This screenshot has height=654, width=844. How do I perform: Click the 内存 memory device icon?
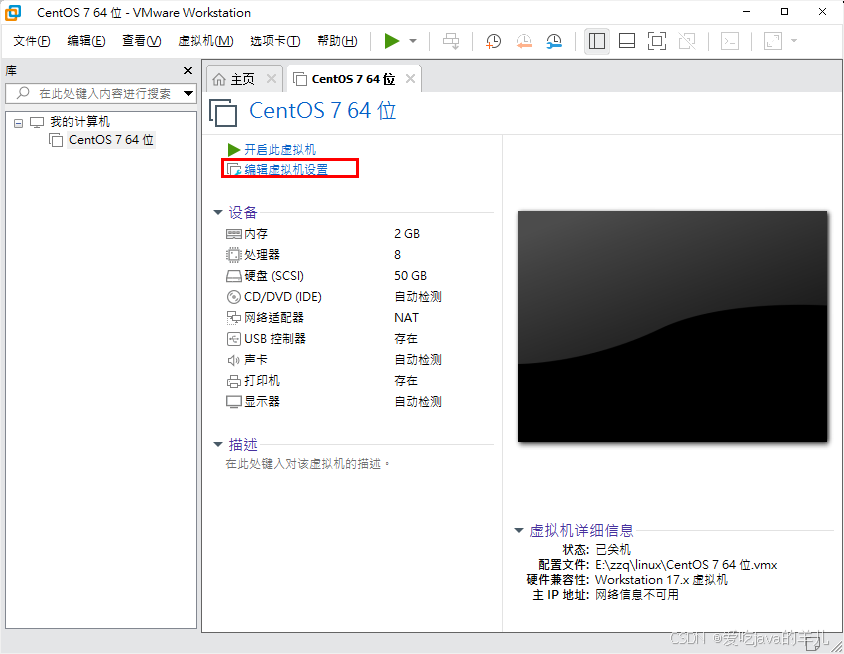click(234, 234)
